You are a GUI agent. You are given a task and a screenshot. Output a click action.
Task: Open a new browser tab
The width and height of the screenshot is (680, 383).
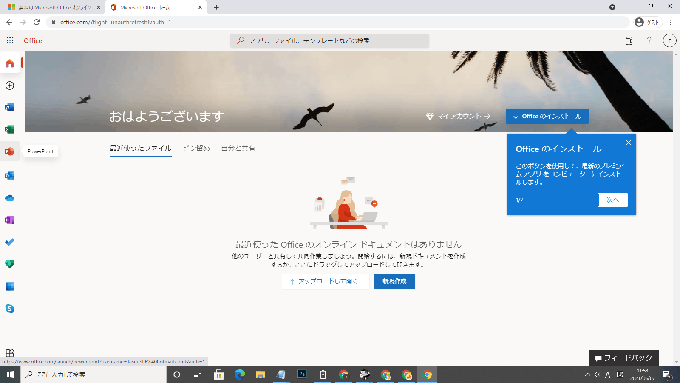tap(216, 7)
